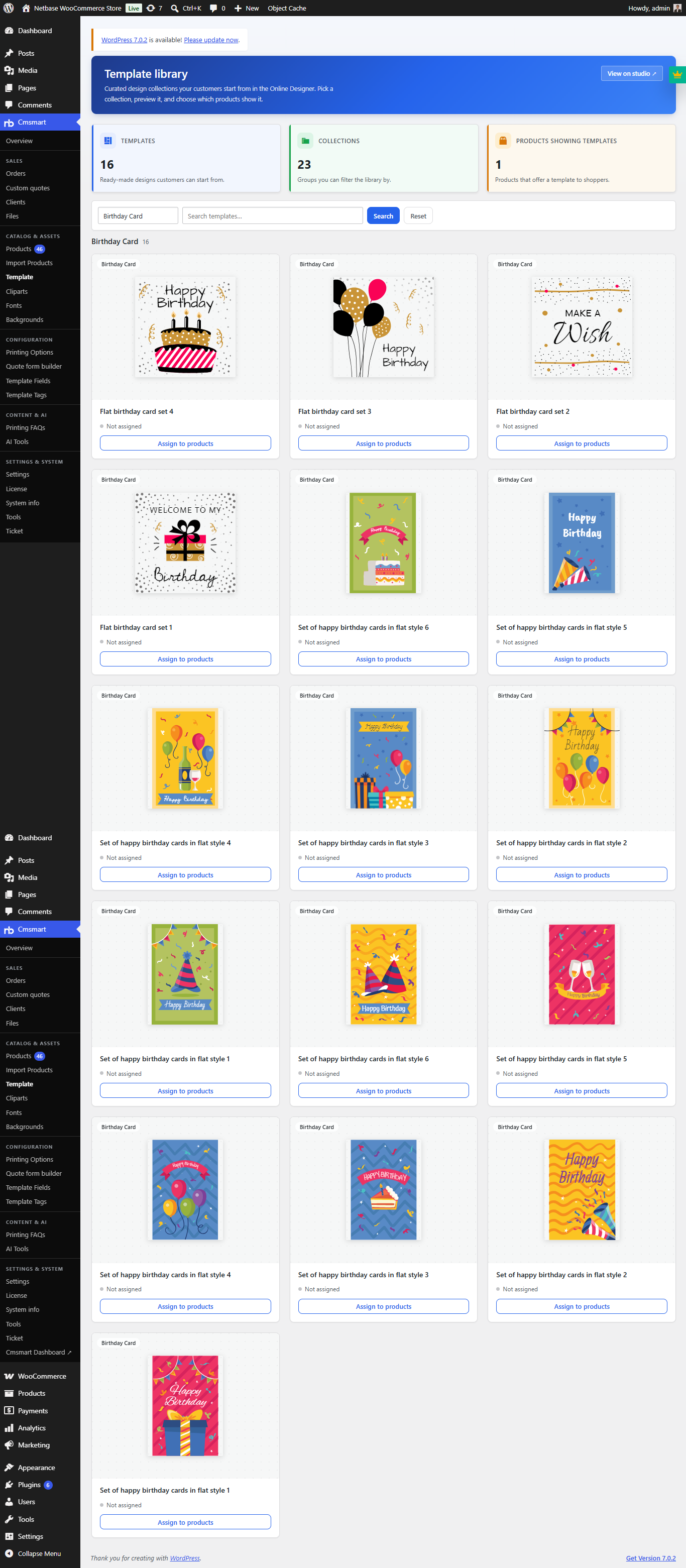Screen dimensions: 686x1568
Task: Open the green card with party hat thumbnail
Action: 185,974
